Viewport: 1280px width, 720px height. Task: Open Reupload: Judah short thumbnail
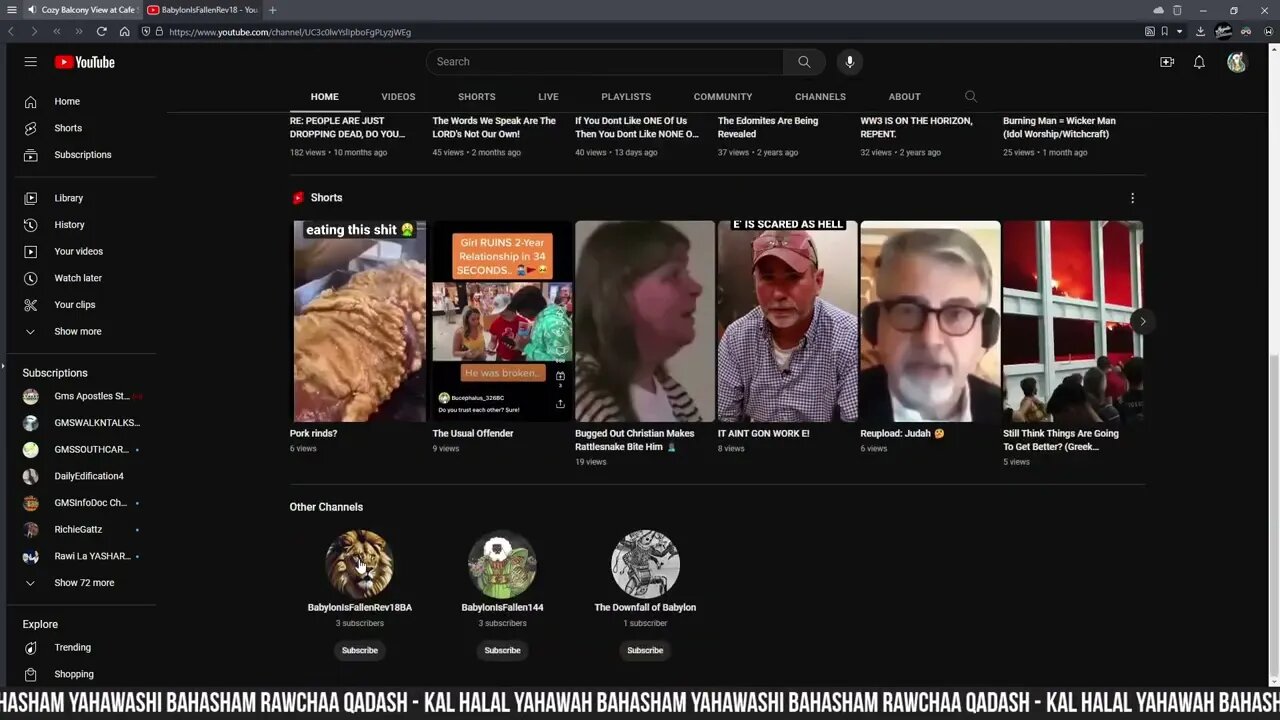tap(930, 321)
